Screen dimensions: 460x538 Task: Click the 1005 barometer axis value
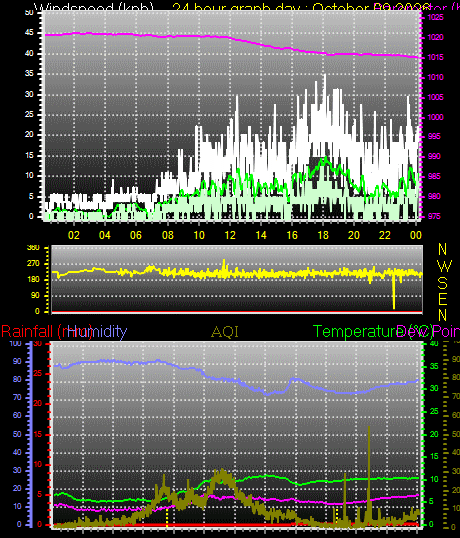(435, 97)
